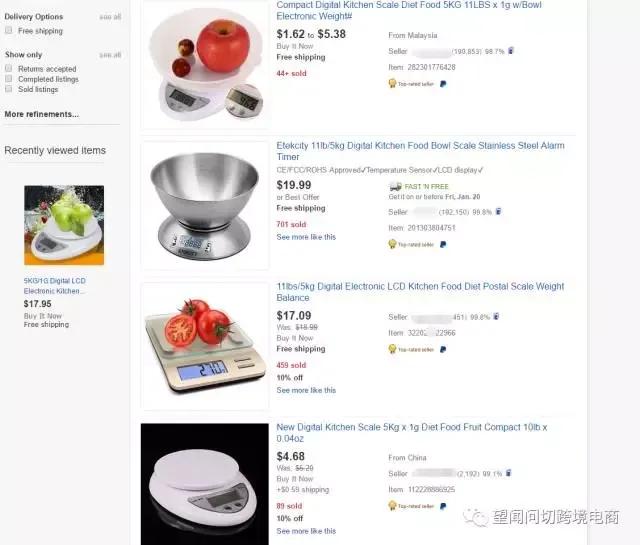This screenshot has height=545, width=640.
Task: Click the Top-rated seller badge on the Compact Digital scale
Action: tap(411, 84)
